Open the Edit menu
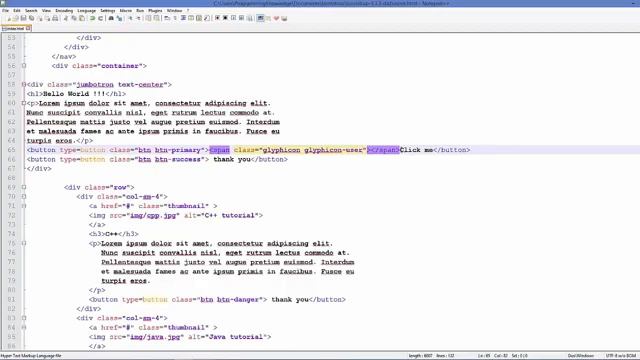640x360 pixels. [17, 10]
